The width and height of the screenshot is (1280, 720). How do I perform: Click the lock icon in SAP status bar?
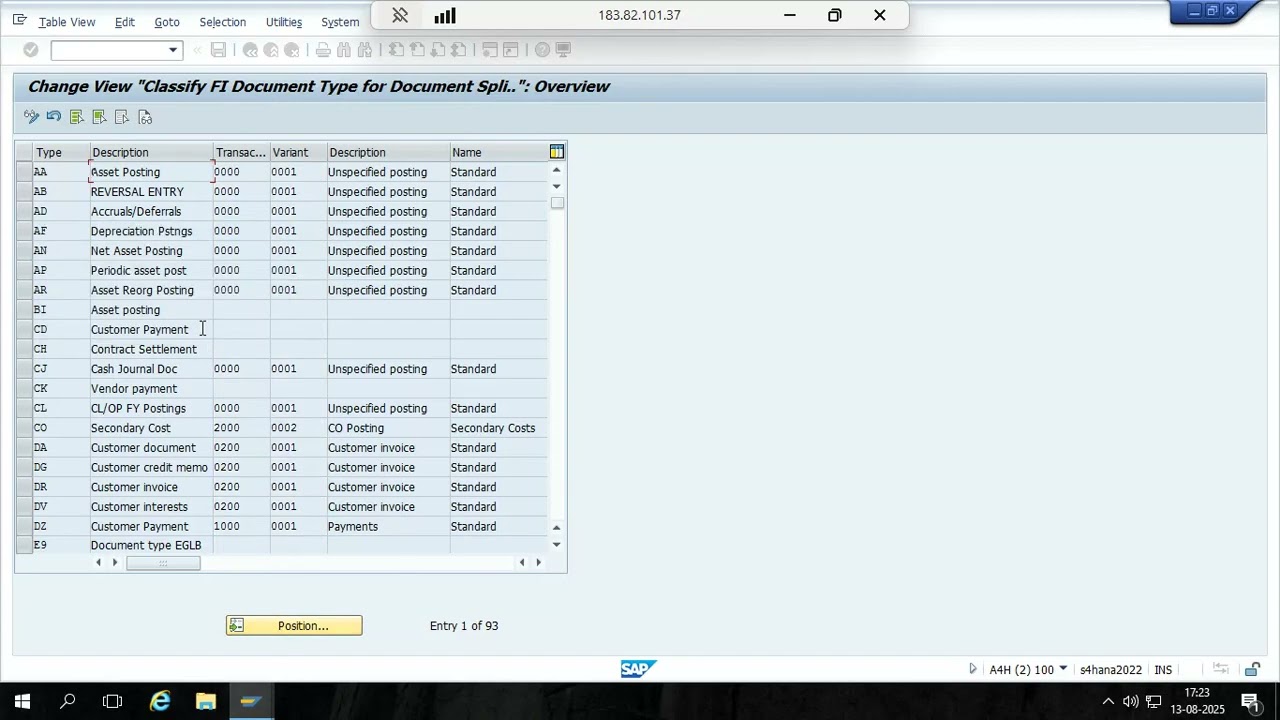pyautogui.click(x=1252, y=669)
